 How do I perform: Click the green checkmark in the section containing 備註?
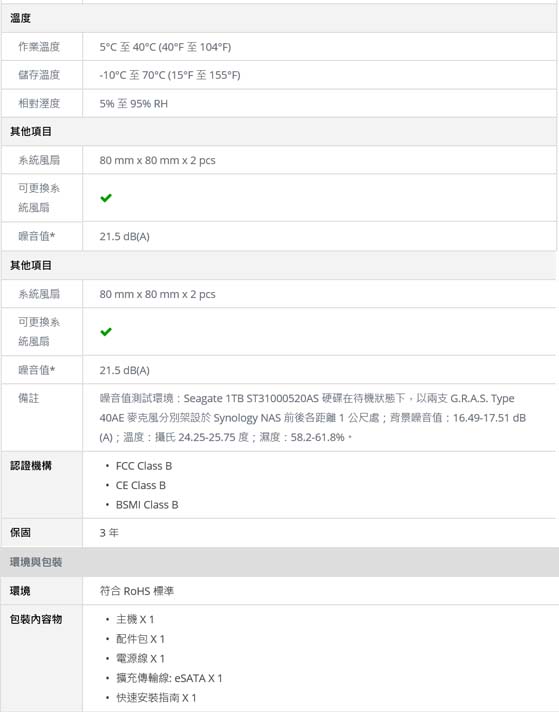(106, 332)
